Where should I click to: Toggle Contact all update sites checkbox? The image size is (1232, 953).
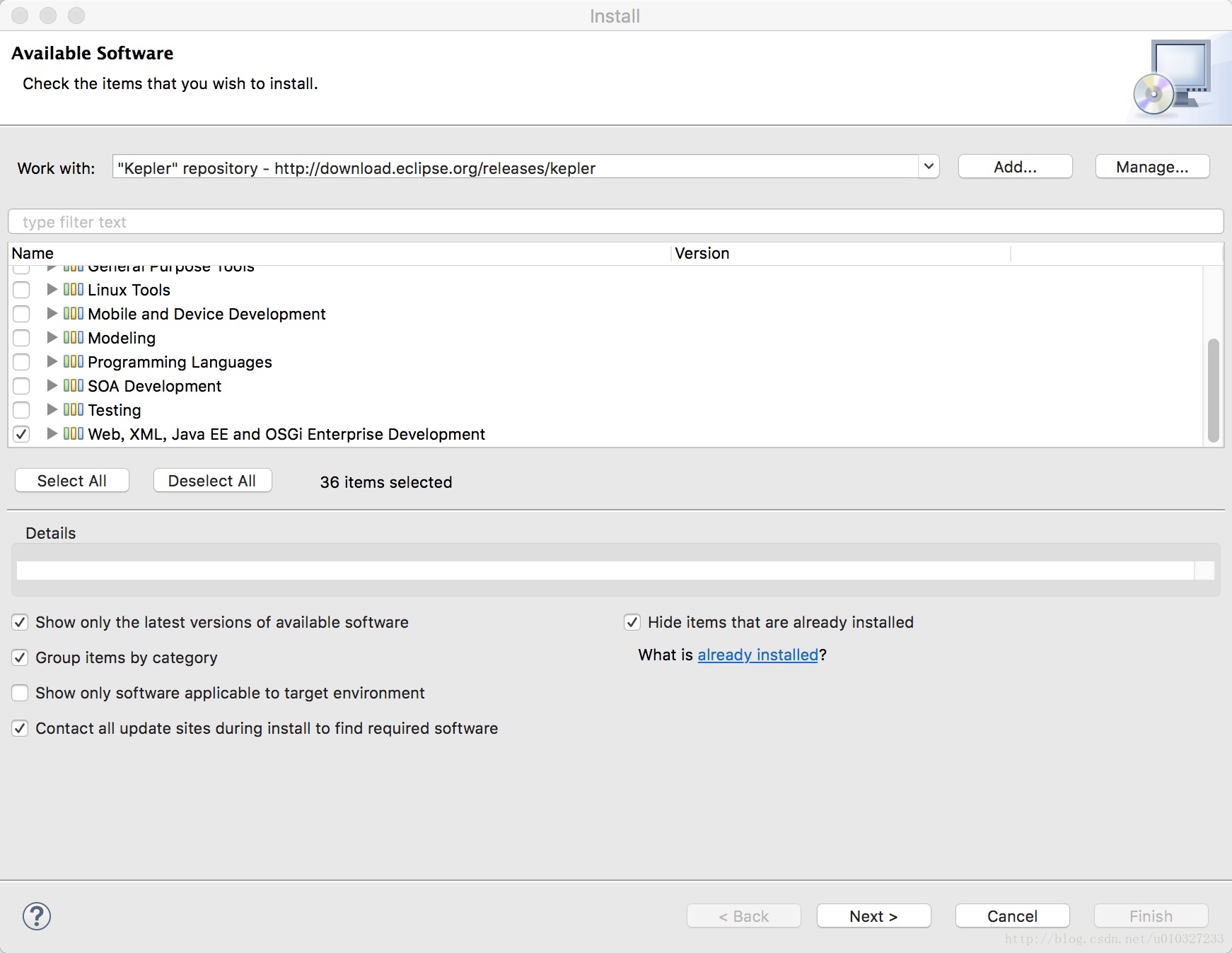(20, 728)
